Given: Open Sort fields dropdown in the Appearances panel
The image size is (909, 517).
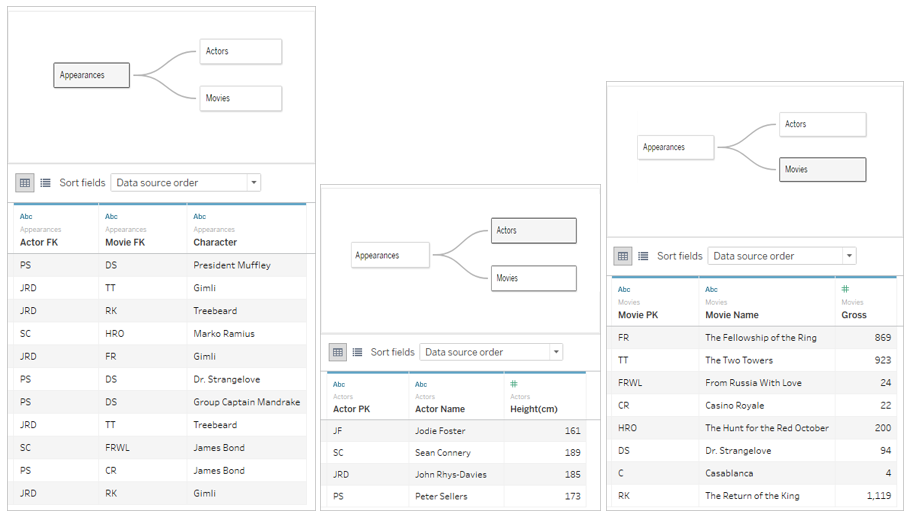Looking at the screenshot, I should (x=185, y=183).
